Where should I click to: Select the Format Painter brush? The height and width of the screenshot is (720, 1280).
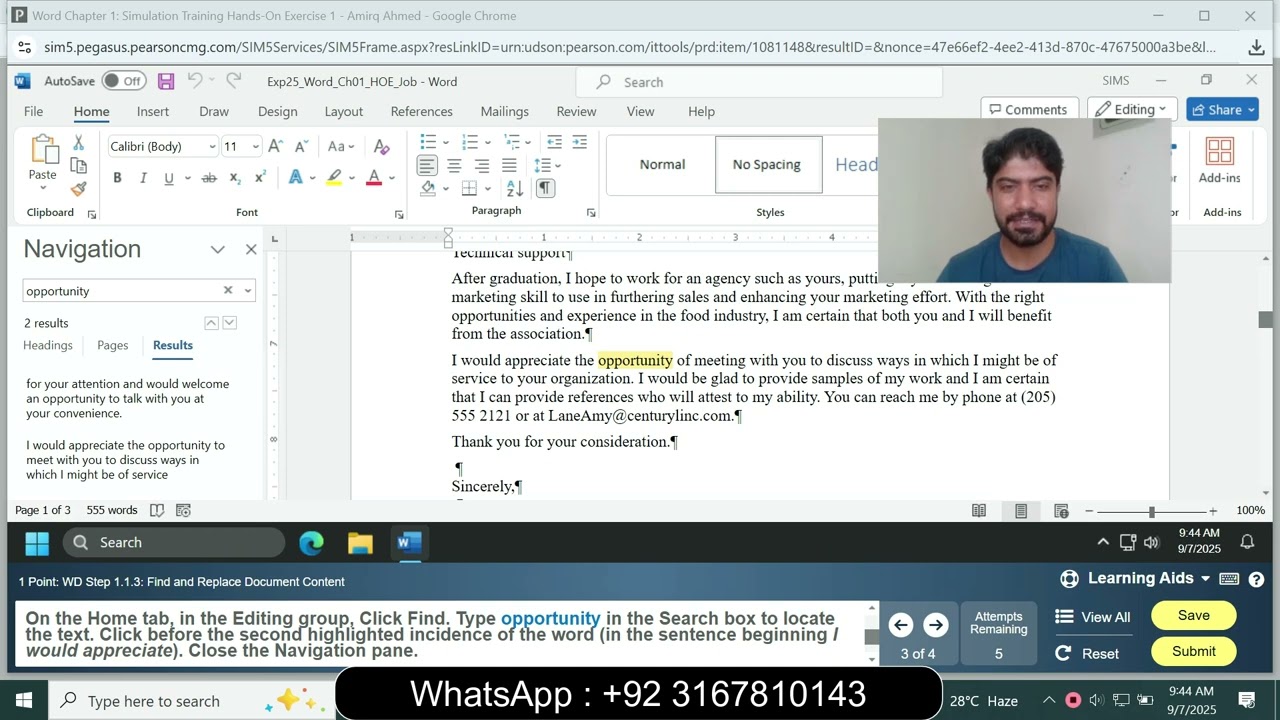[x=78, y=188]
